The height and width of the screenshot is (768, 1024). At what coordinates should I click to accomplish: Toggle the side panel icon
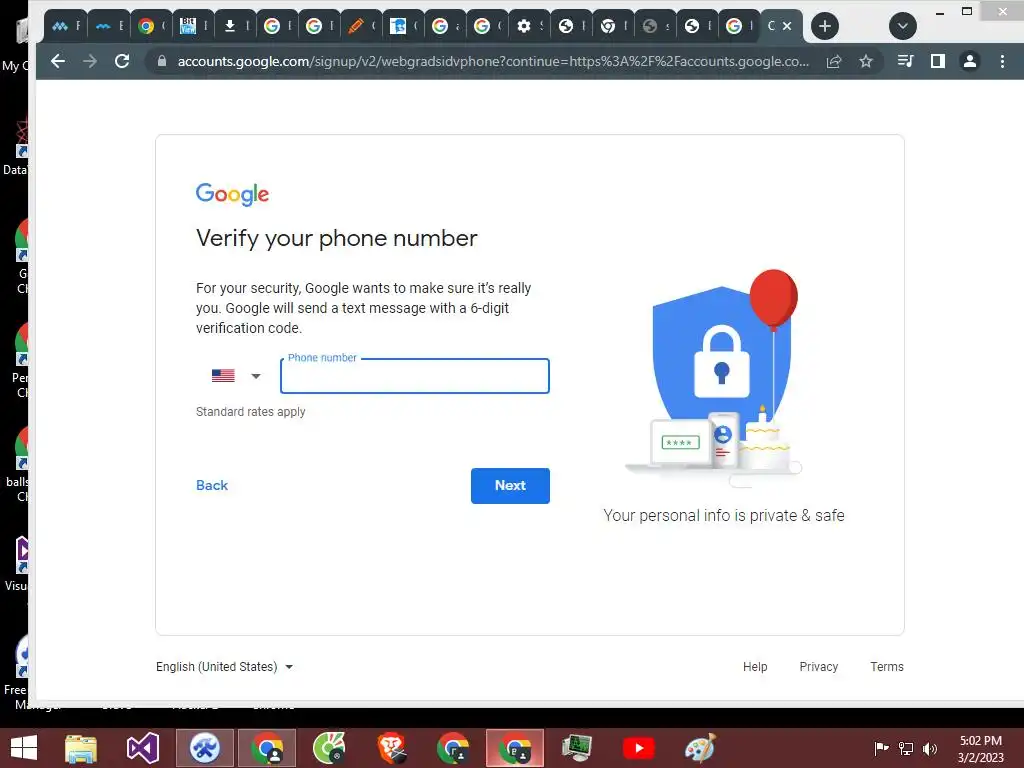click(x=938, y=61)
